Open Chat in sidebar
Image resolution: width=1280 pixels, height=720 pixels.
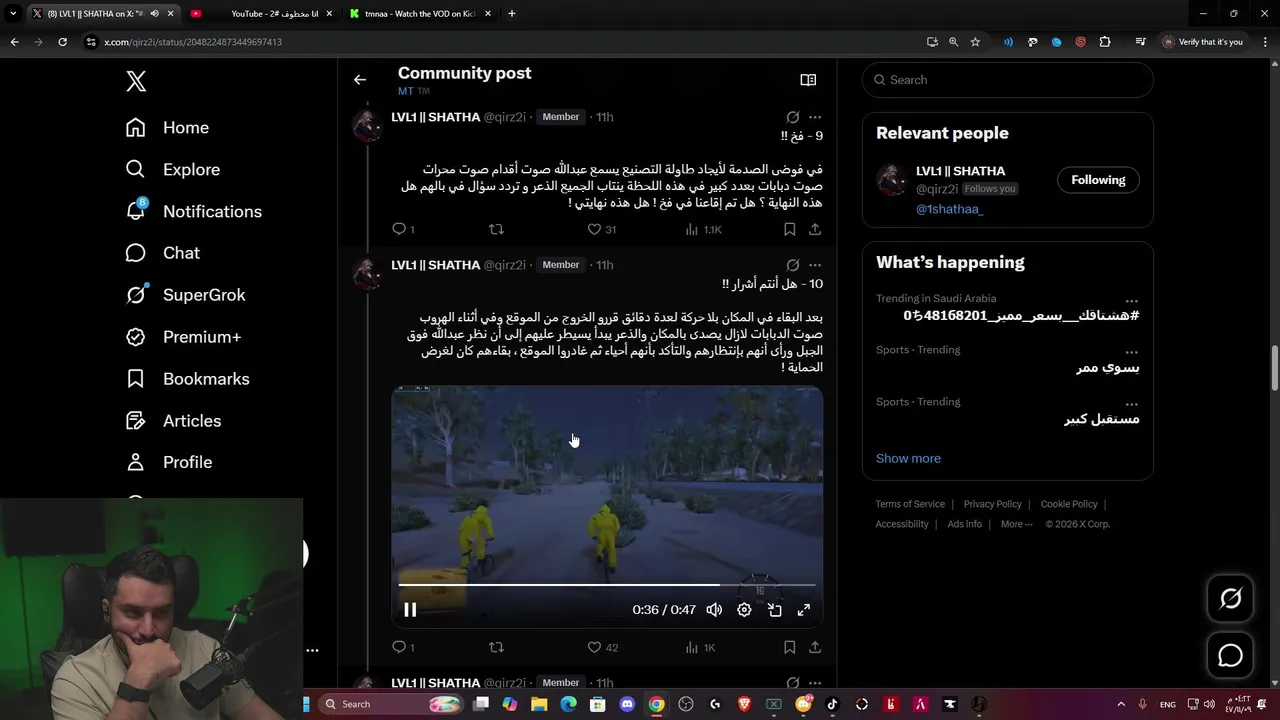[x=162, y=254]
